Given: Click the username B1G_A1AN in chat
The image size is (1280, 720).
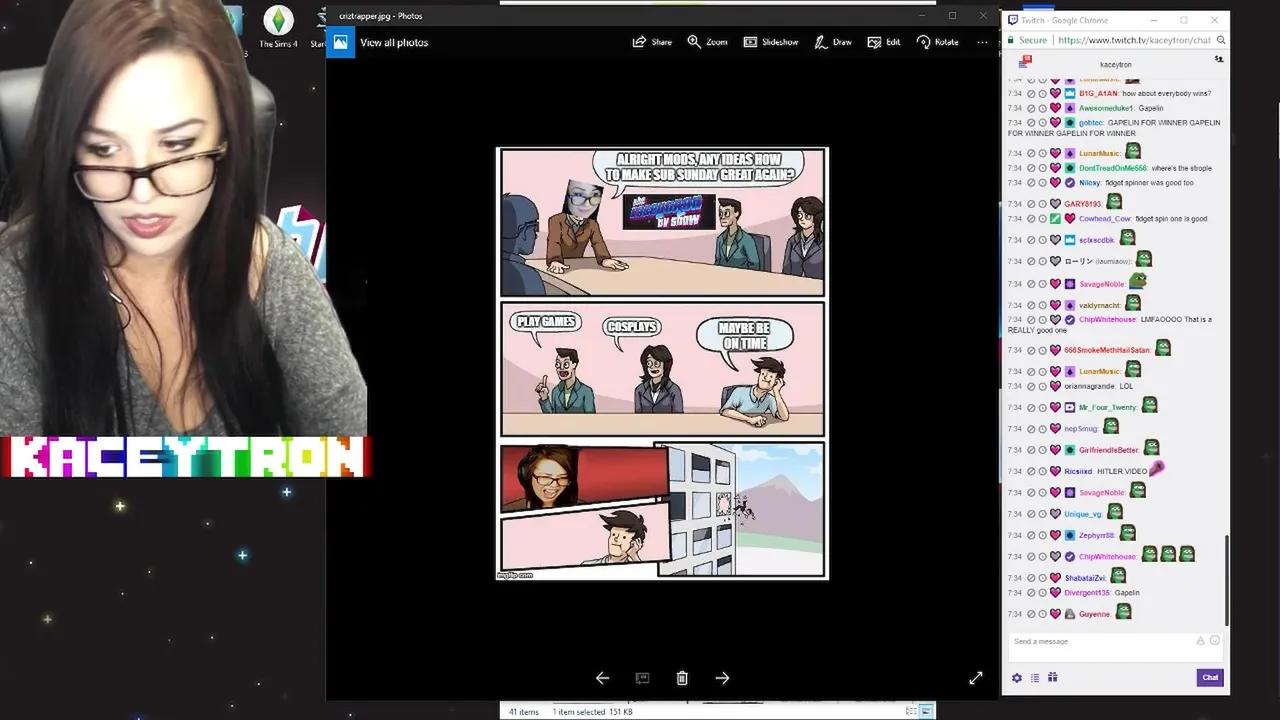Looking at the screenshot, I should click(x=1098, y=93).
